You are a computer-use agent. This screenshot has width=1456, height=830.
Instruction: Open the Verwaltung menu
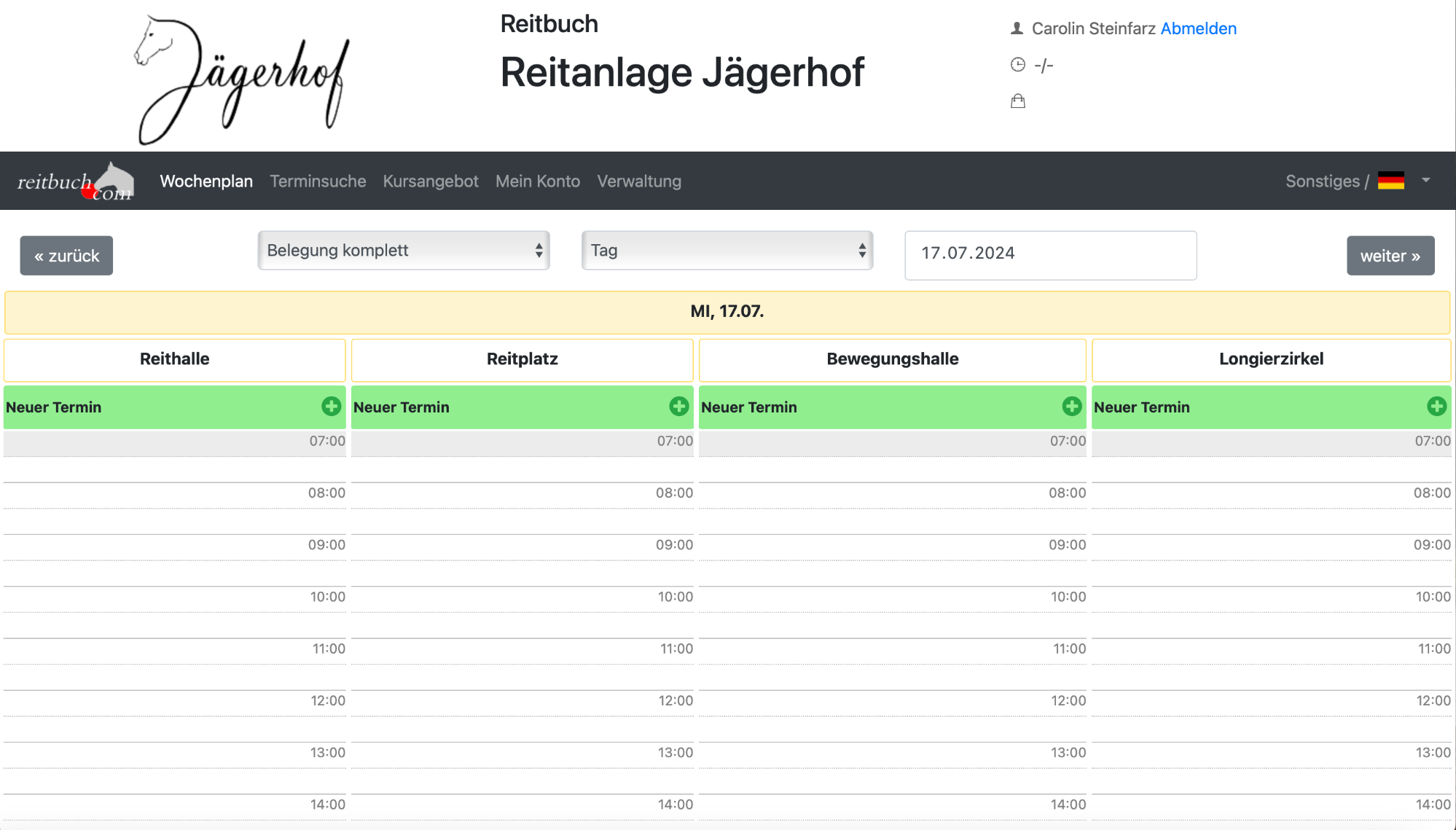tap(639, 181)
